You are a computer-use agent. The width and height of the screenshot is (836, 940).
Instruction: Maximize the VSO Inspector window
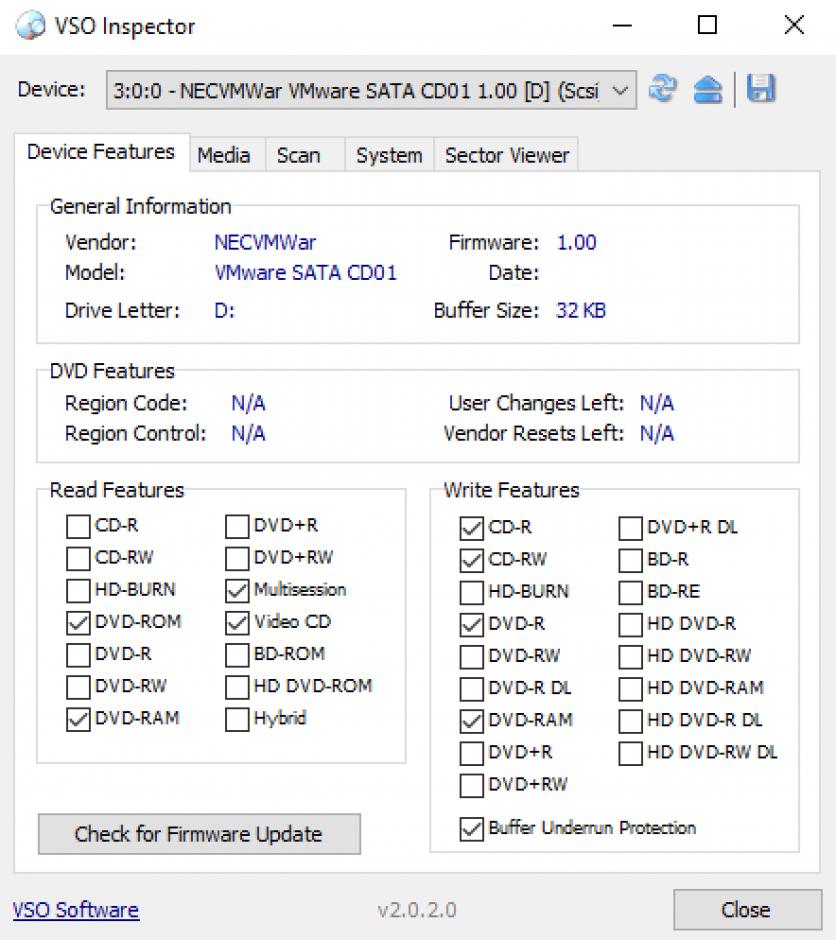click(x=707, y=25)
